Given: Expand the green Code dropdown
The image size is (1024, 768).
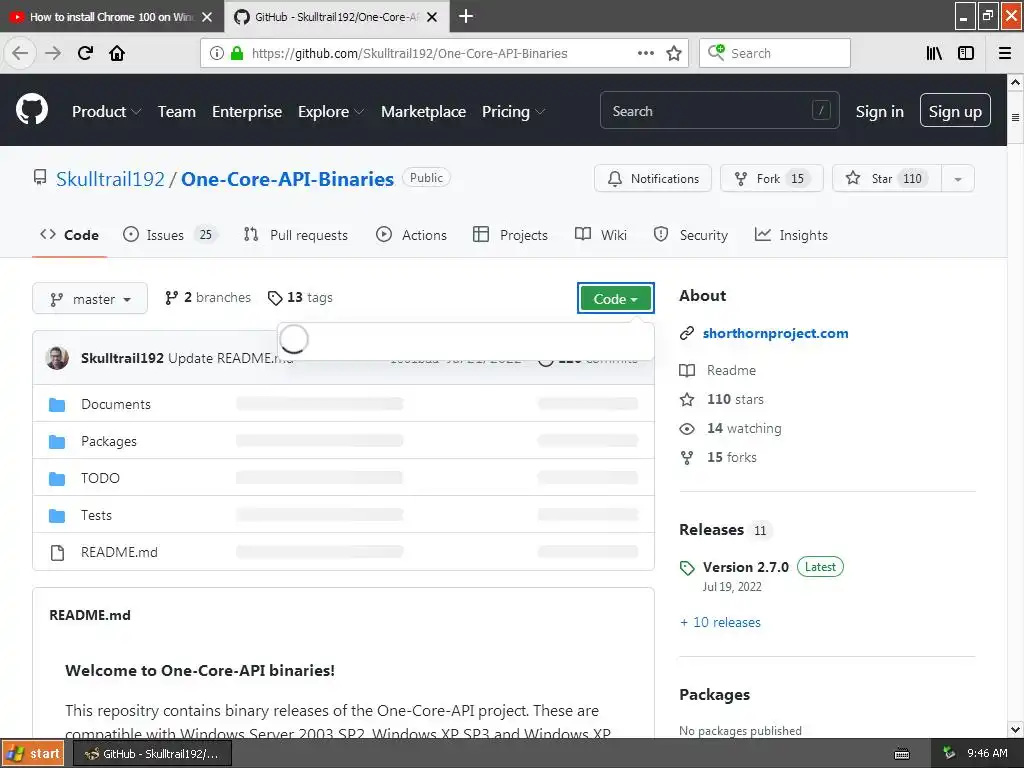Looking at the screenshot, I should [x=616, y=298].
